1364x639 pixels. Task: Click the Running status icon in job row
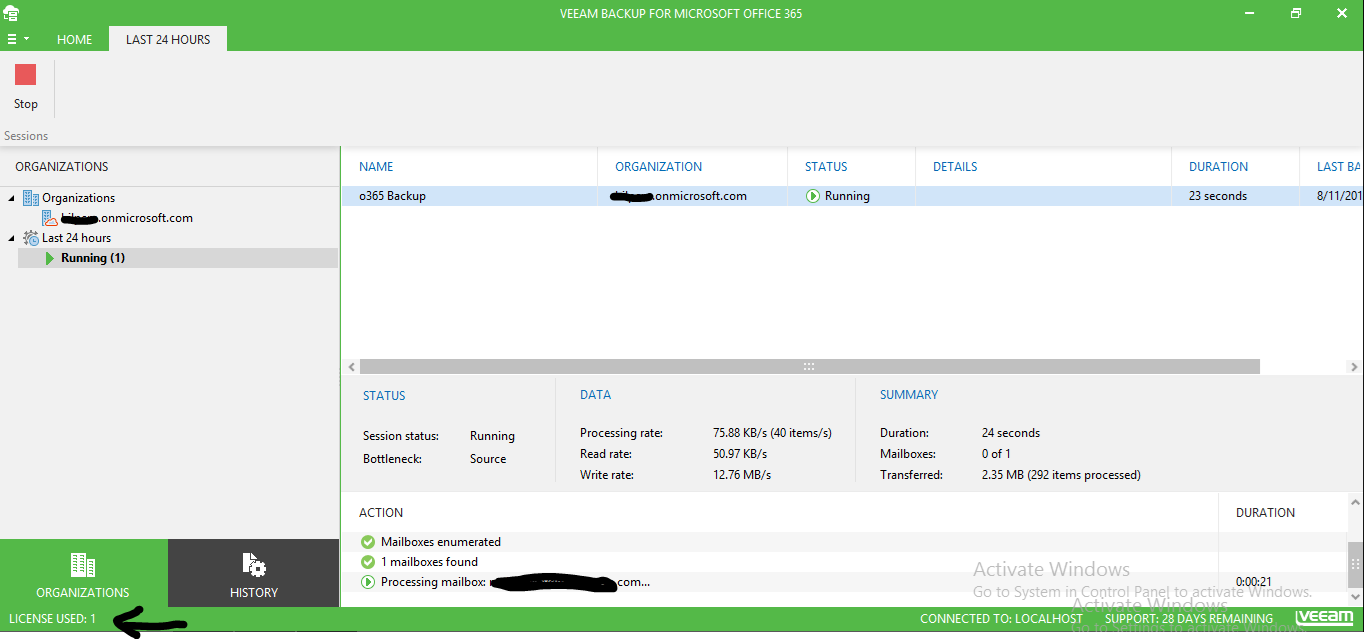pos(813,196)
